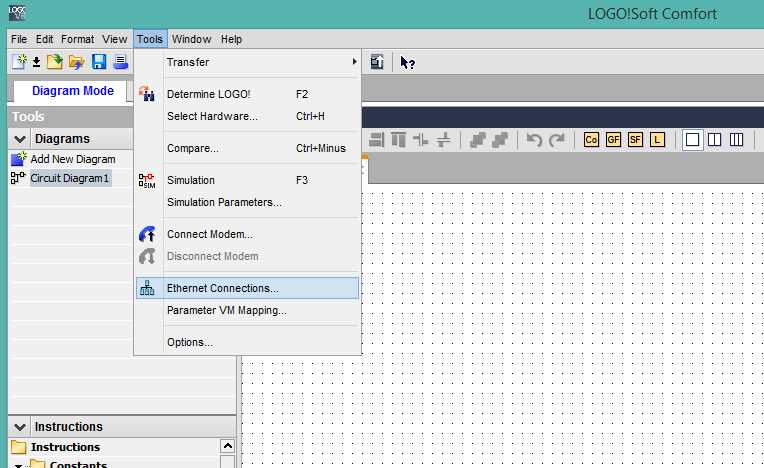Click the Redo arrow icon
This screenshot has width=764, height=468.
556,140
